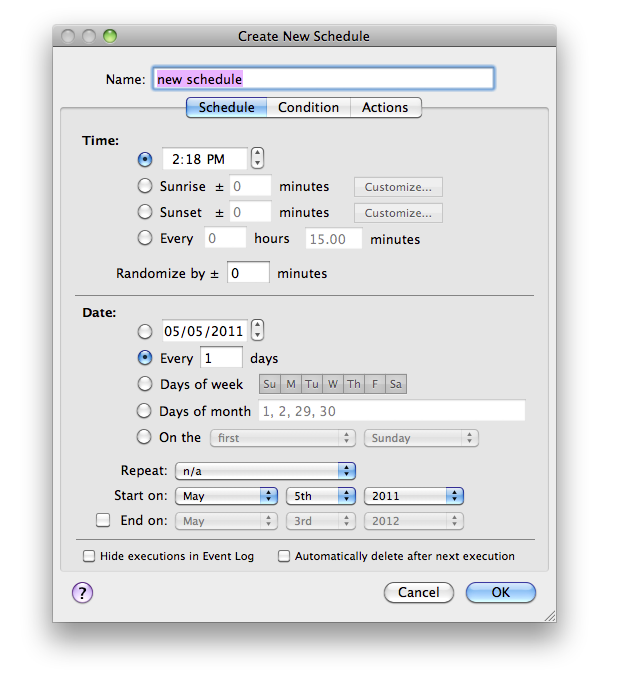Select the Sunrise time option

145,186
